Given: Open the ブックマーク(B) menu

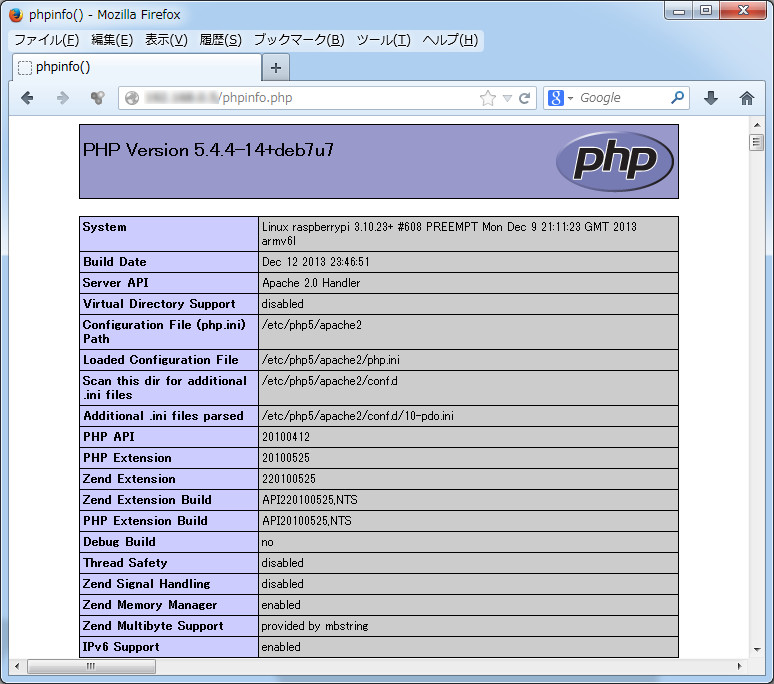Looking at the screenshot, I should click(299, 40).
